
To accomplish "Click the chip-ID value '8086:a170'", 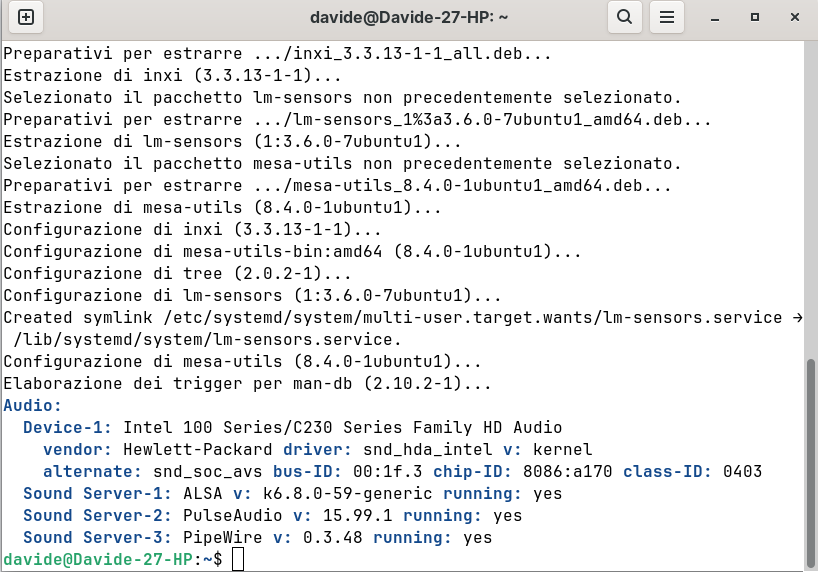I will click(x=567, y=471).
